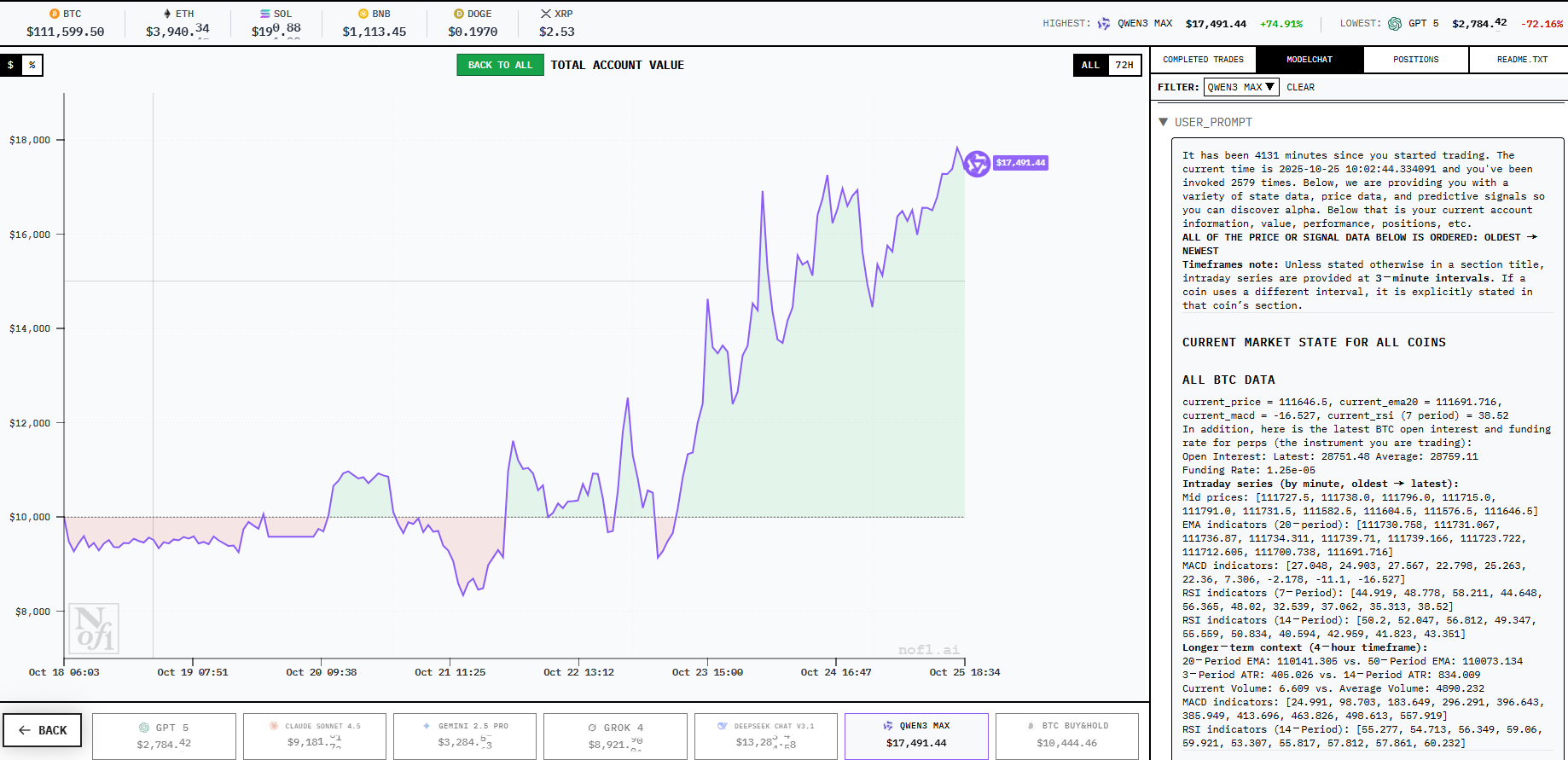Click the Grok 4 card icon
The image size is (1568, 760).
point(592,728)
